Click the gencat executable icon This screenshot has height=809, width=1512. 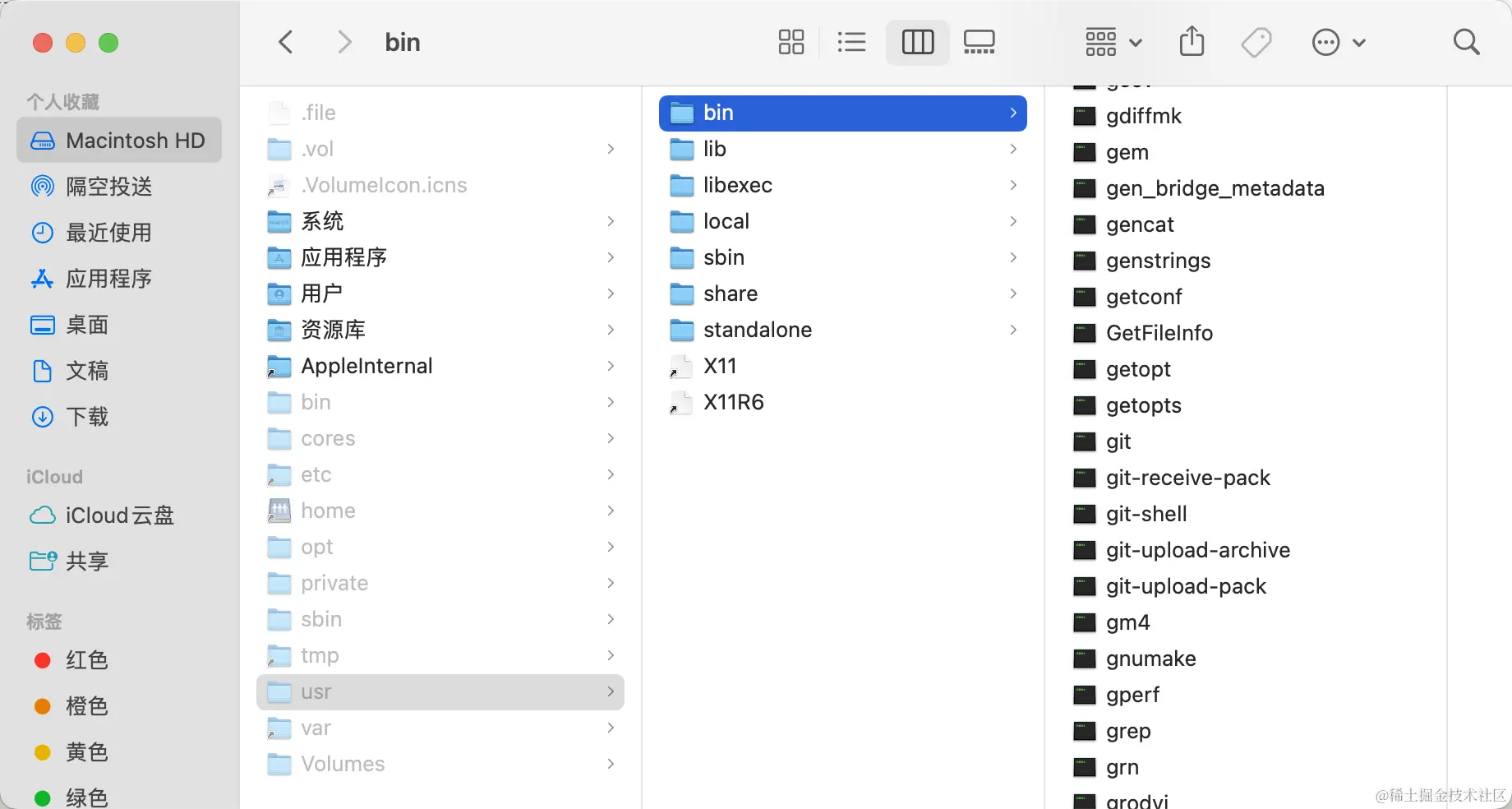click(x=1085, y=224)
